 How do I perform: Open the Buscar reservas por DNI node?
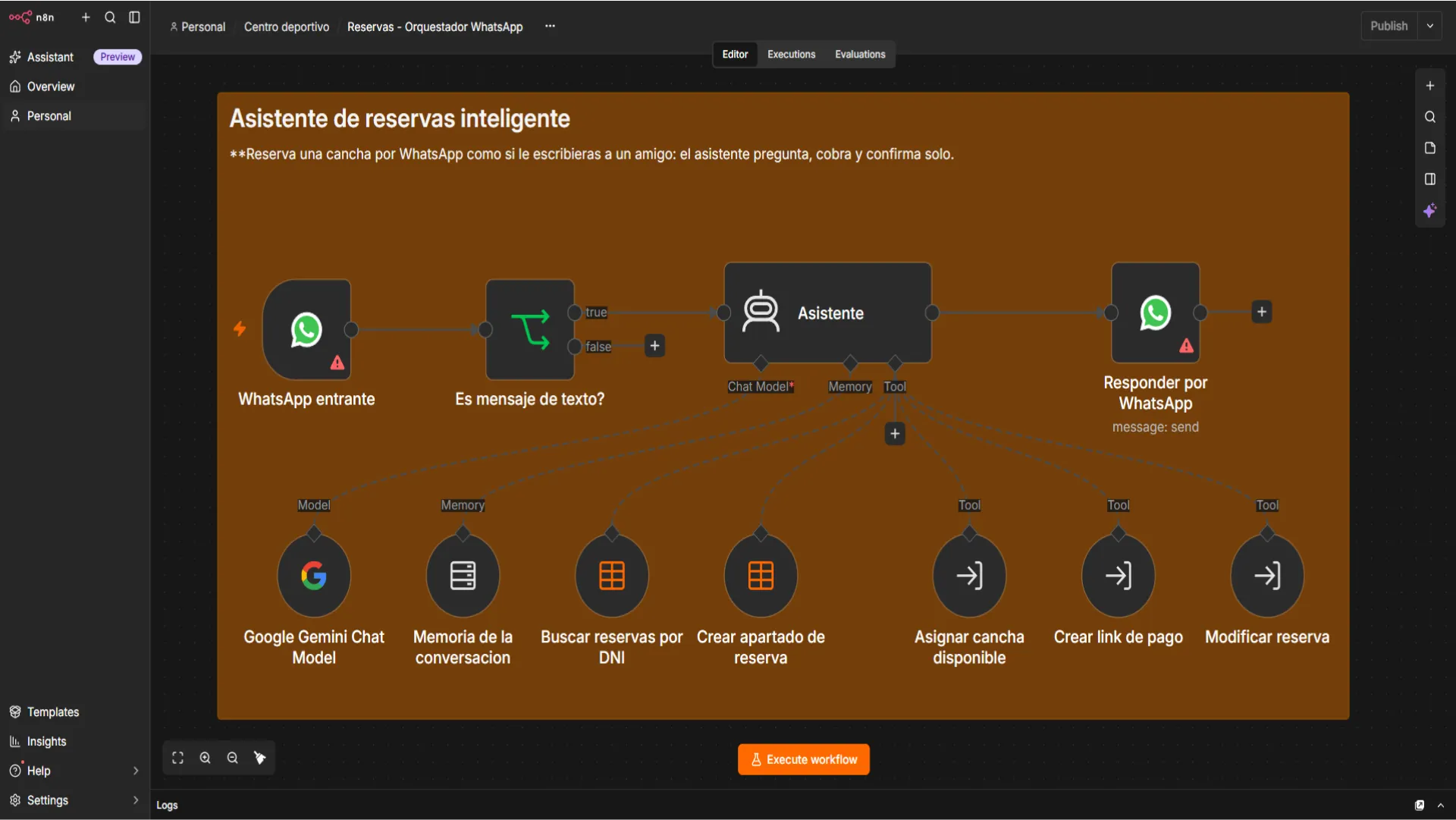point(612,576)
